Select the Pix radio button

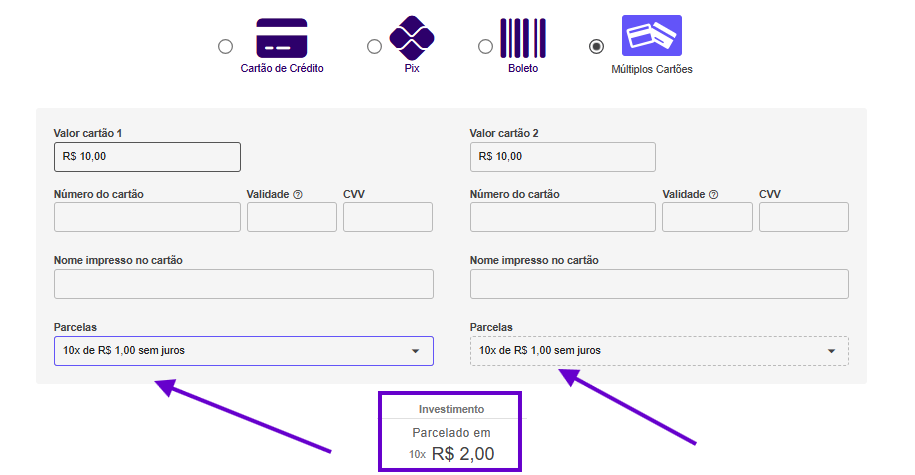374,46
